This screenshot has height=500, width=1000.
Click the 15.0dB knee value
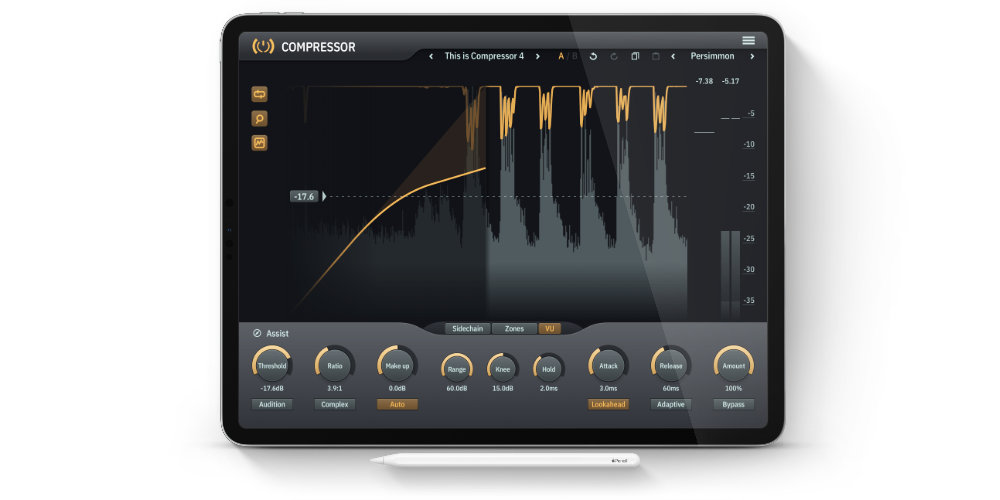click(503, 388)
